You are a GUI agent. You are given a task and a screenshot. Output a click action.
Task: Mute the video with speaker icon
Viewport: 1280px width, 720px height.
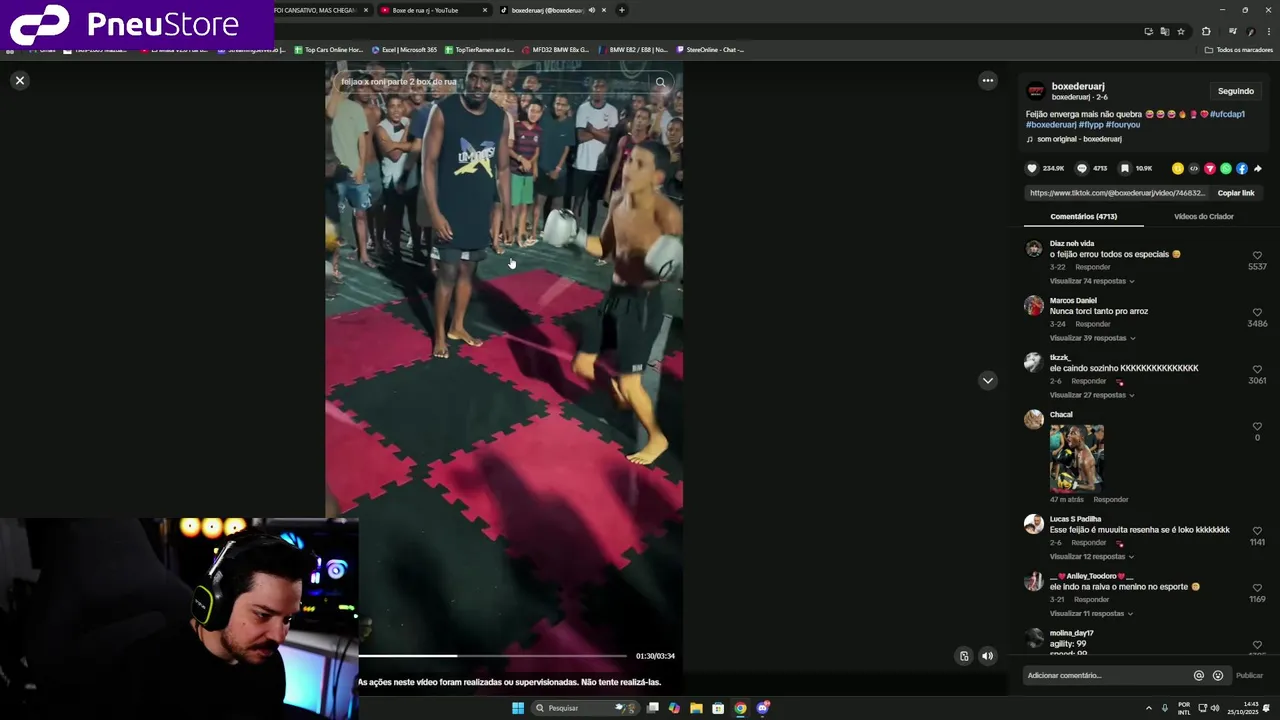point(987,656)
